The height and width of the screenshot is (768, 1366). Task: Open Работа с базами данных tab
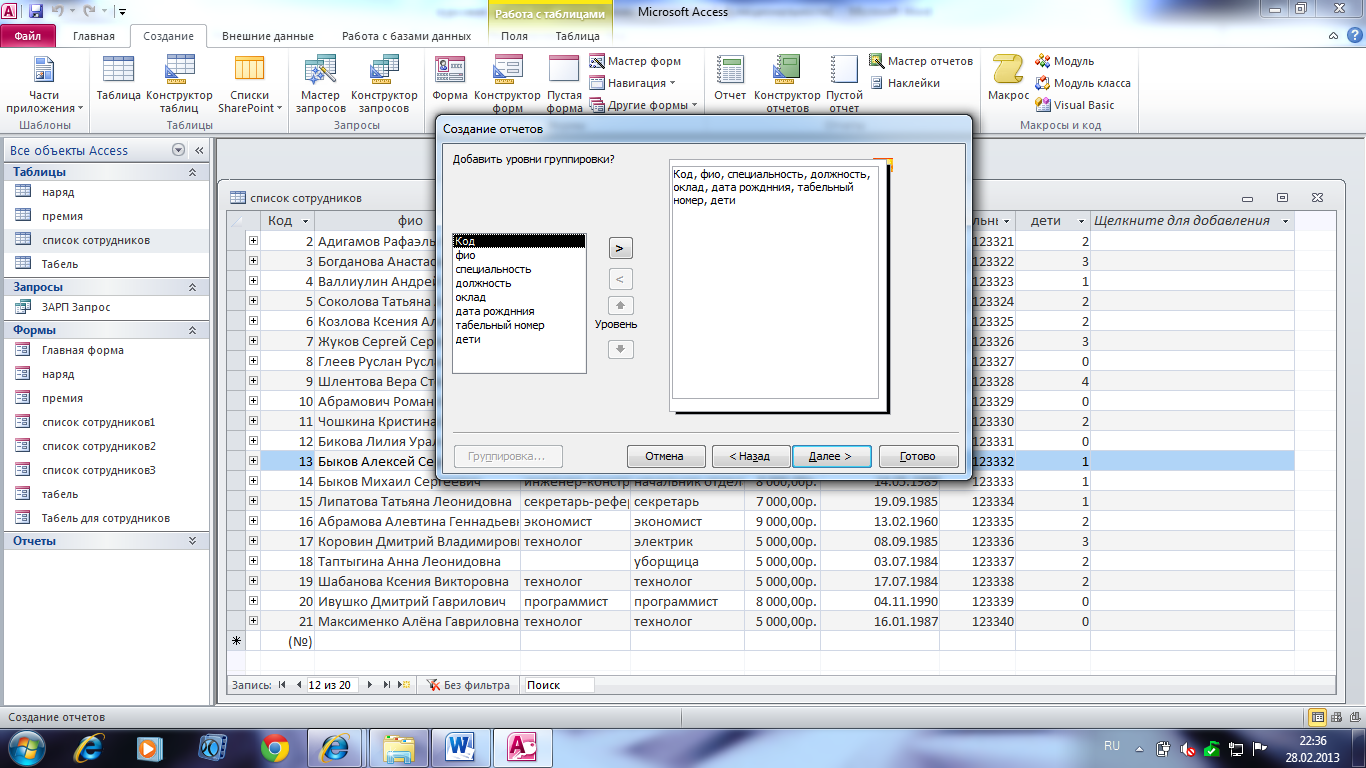(x=406, y=36)
